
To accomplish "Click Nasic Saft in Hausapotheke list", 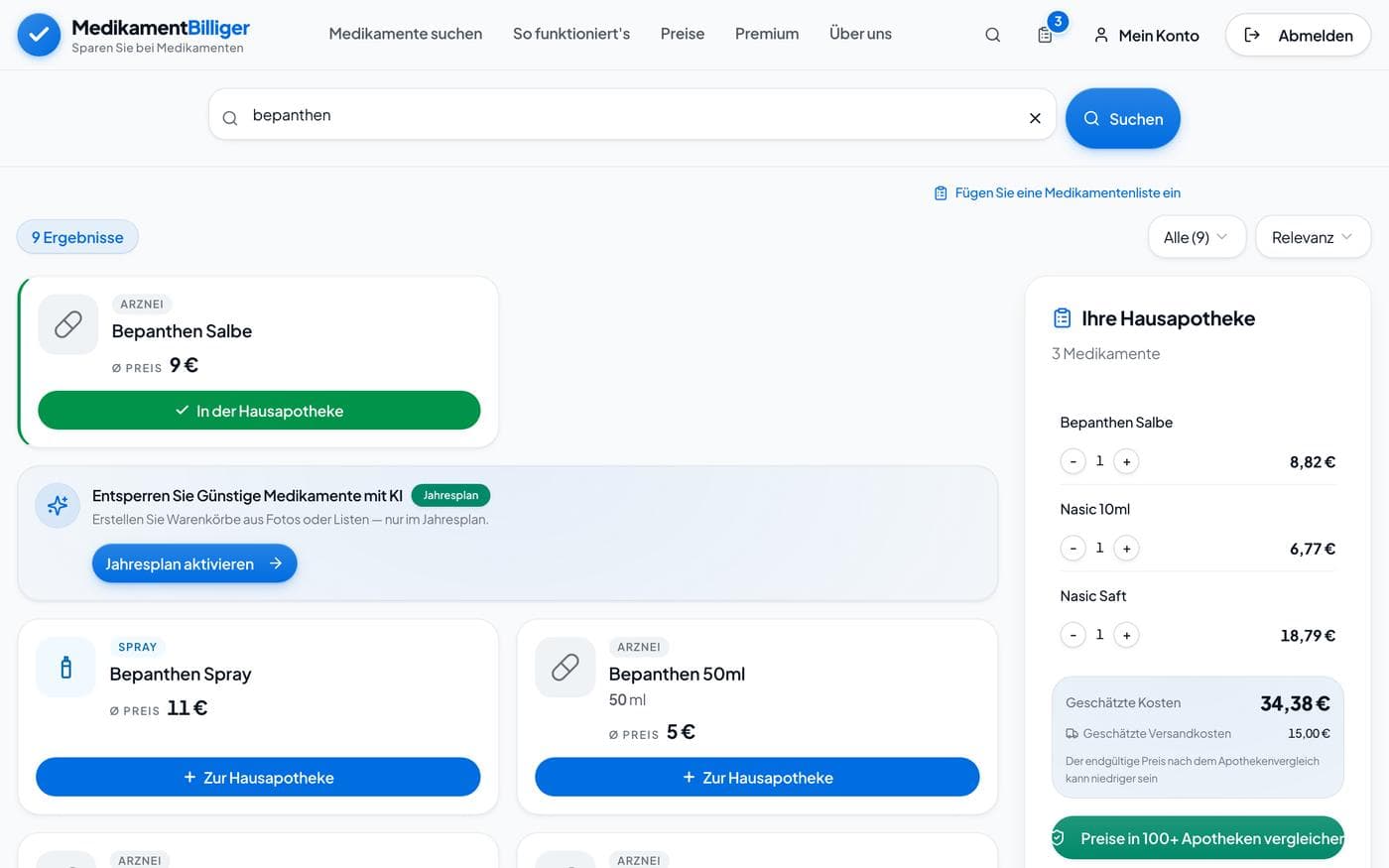I will click(1092, 596).
